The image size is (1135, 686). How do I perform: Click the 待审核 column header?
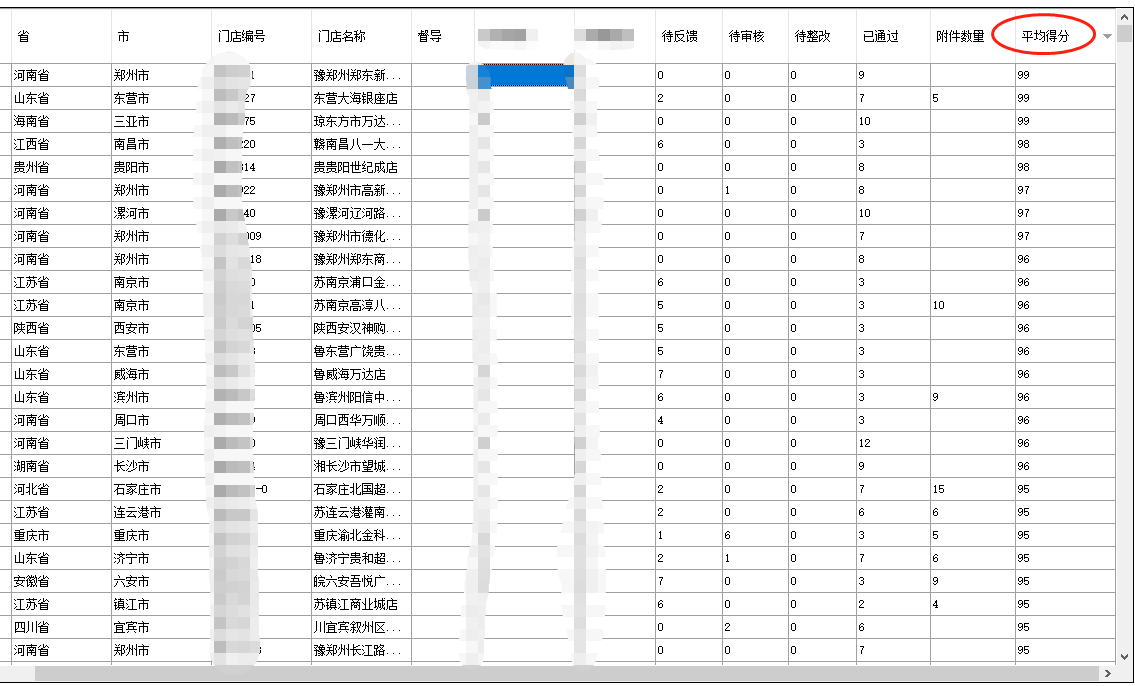click(746, 37)
